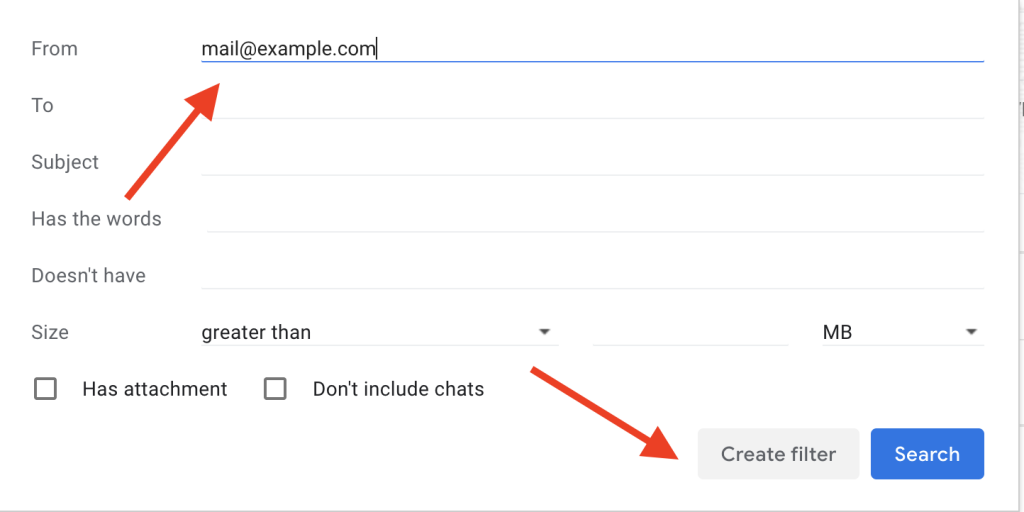Click into the Subject input field

(x=592, y=162)
